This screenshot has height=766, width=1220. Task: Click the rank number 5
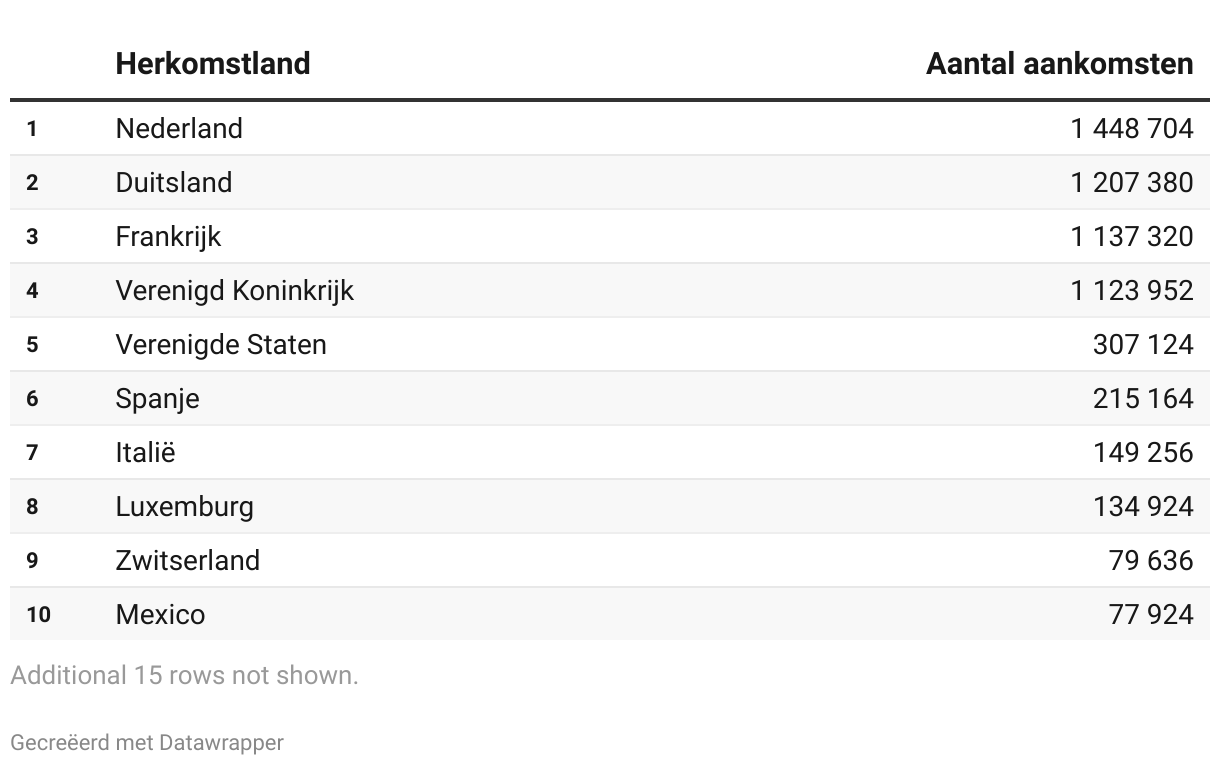(x=32, y=345)
